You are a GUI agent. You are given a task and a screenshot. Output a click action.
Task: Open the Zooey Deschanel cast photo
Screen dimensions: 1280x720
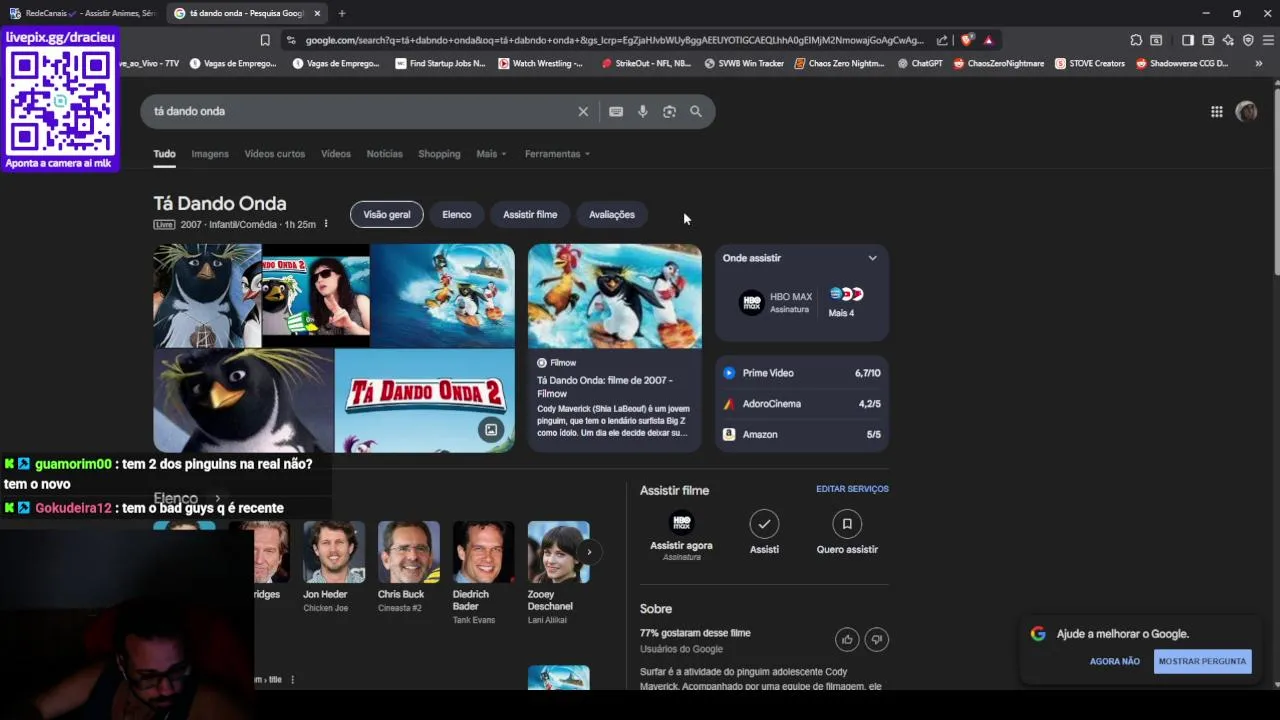[558, 552]
